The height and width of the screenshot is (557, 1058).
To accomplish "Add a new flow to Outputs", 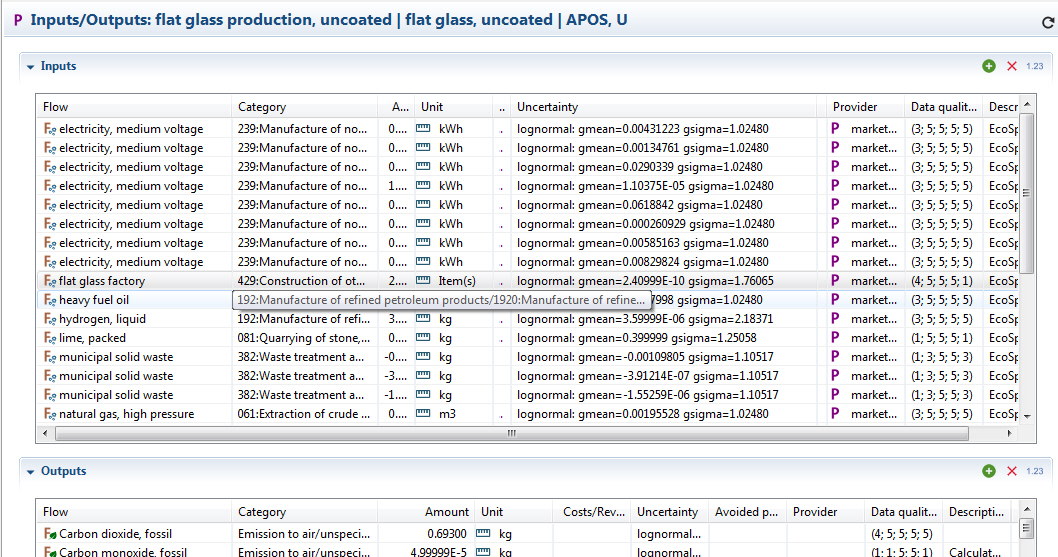I will click(x=989, y=471).
